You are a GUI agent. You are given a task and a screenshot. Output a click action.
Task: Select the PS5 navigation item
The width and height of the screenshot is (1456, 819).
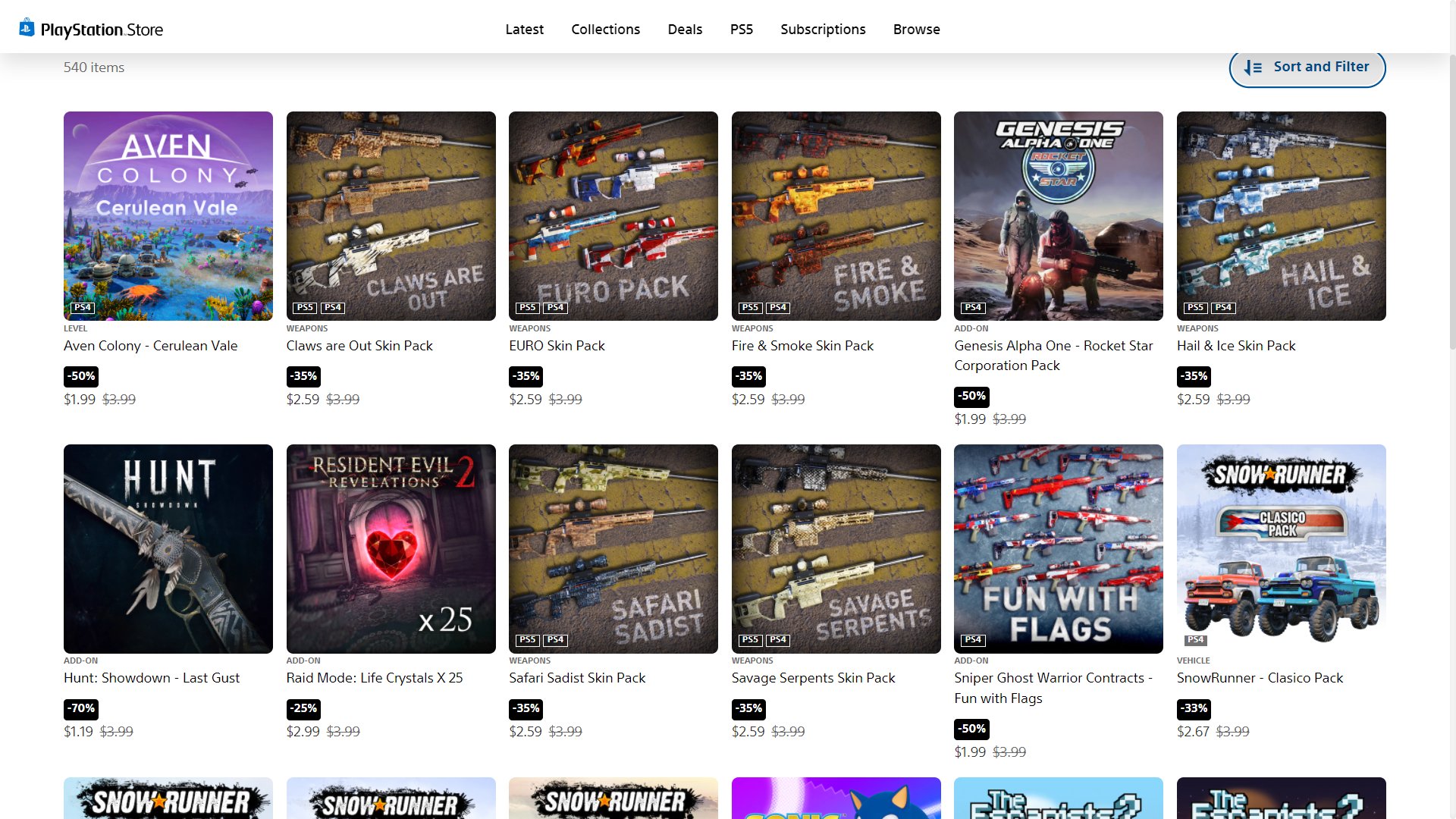(741, 30)
